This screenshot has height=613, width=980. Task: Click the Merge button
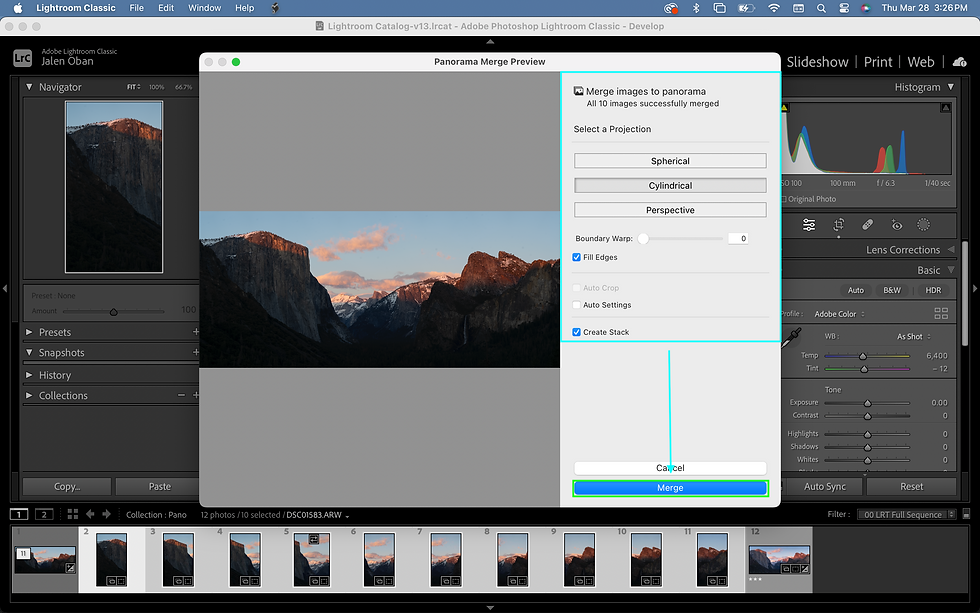click(x=670, y=488)
